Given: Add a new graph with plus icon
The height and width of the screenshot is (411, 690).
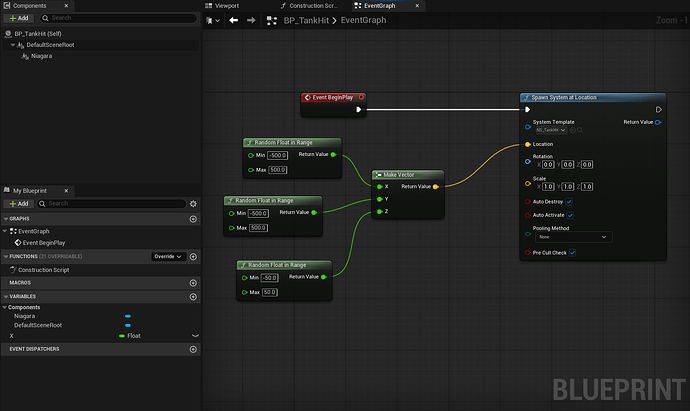Looking at the screenshot, I should click(x=193, y=218).
